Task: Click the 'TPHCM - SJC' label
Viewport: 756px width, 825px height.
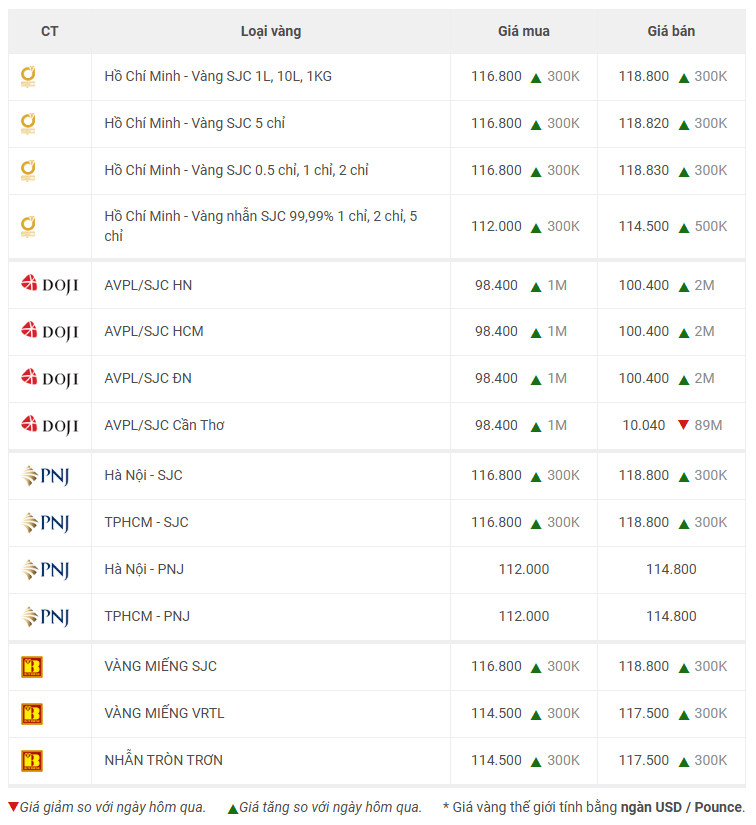Action: (146, 522)
